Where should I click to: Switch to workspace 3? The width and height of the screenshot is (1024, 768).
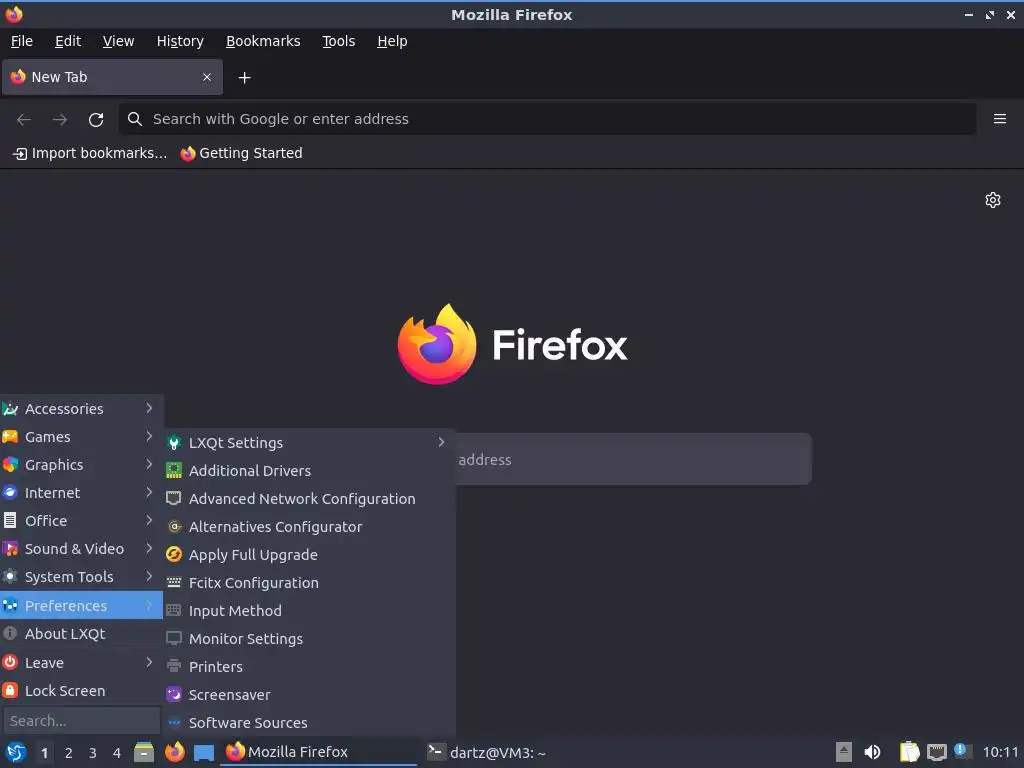coord(93,753)
